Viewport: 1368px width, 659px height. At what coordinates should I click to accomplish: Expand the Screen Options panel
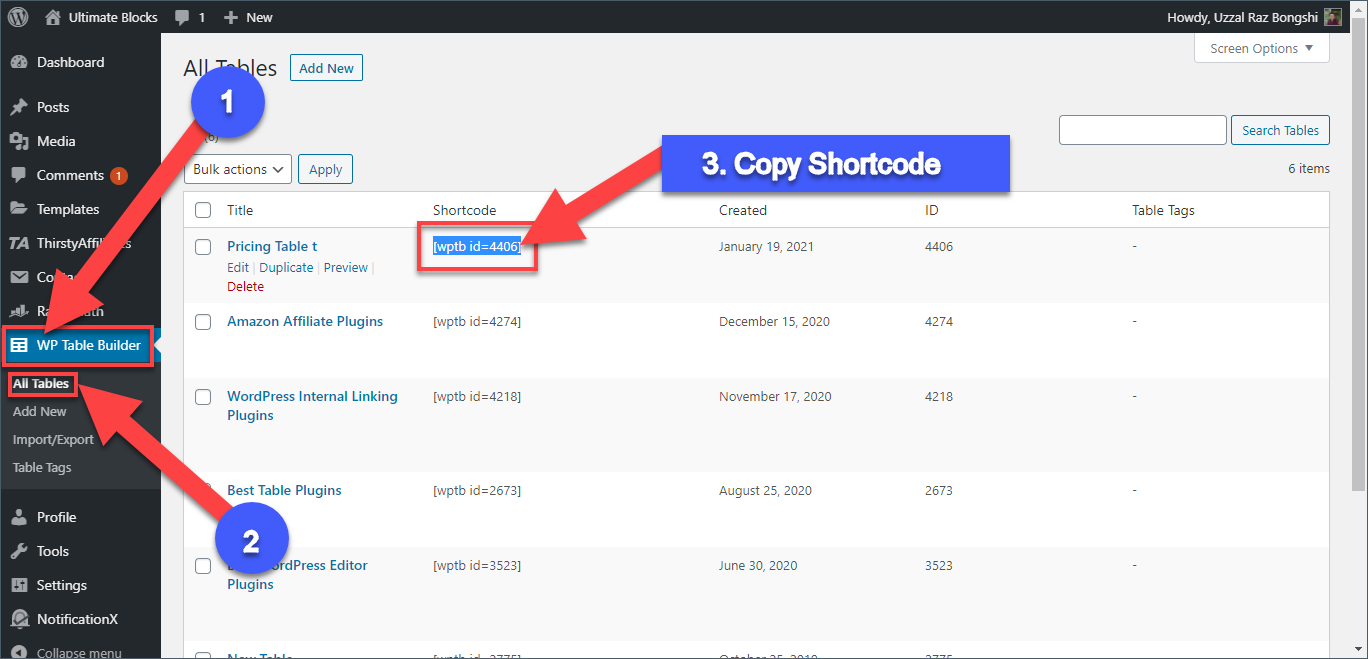coord(1262,48)
